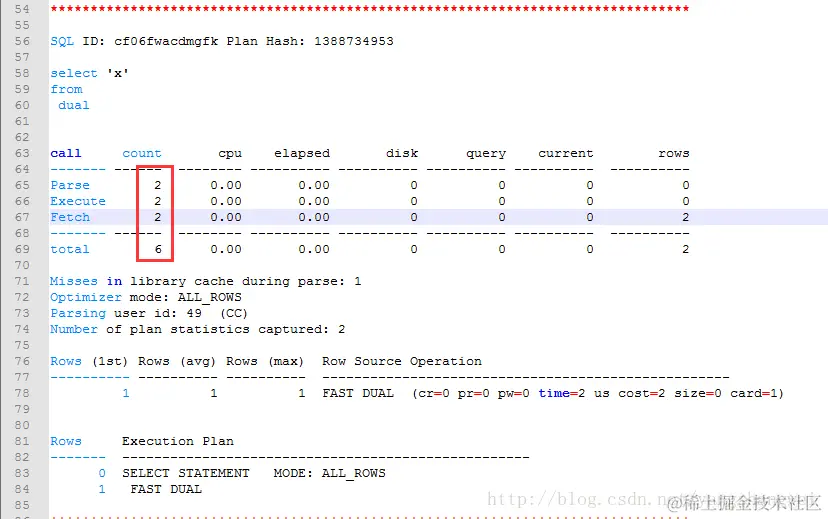828x519 pixels.
Task: Click the 'current' column header
Action: tap(566, 153)
